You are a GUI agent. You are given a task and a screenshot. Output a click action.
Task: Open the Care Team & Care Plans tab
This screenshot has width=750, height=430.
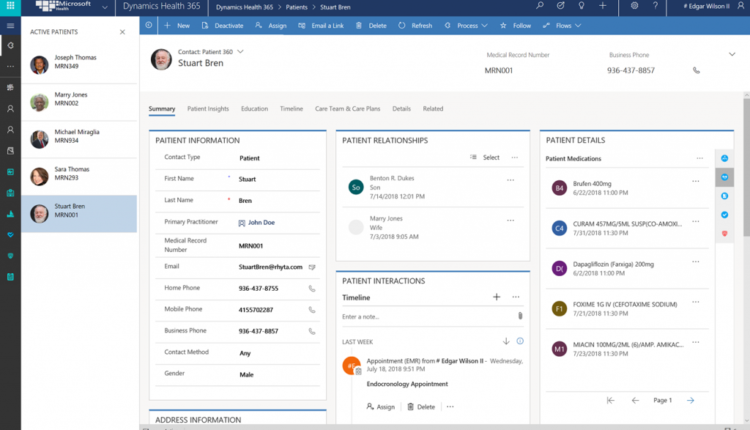tap(347, 108)
